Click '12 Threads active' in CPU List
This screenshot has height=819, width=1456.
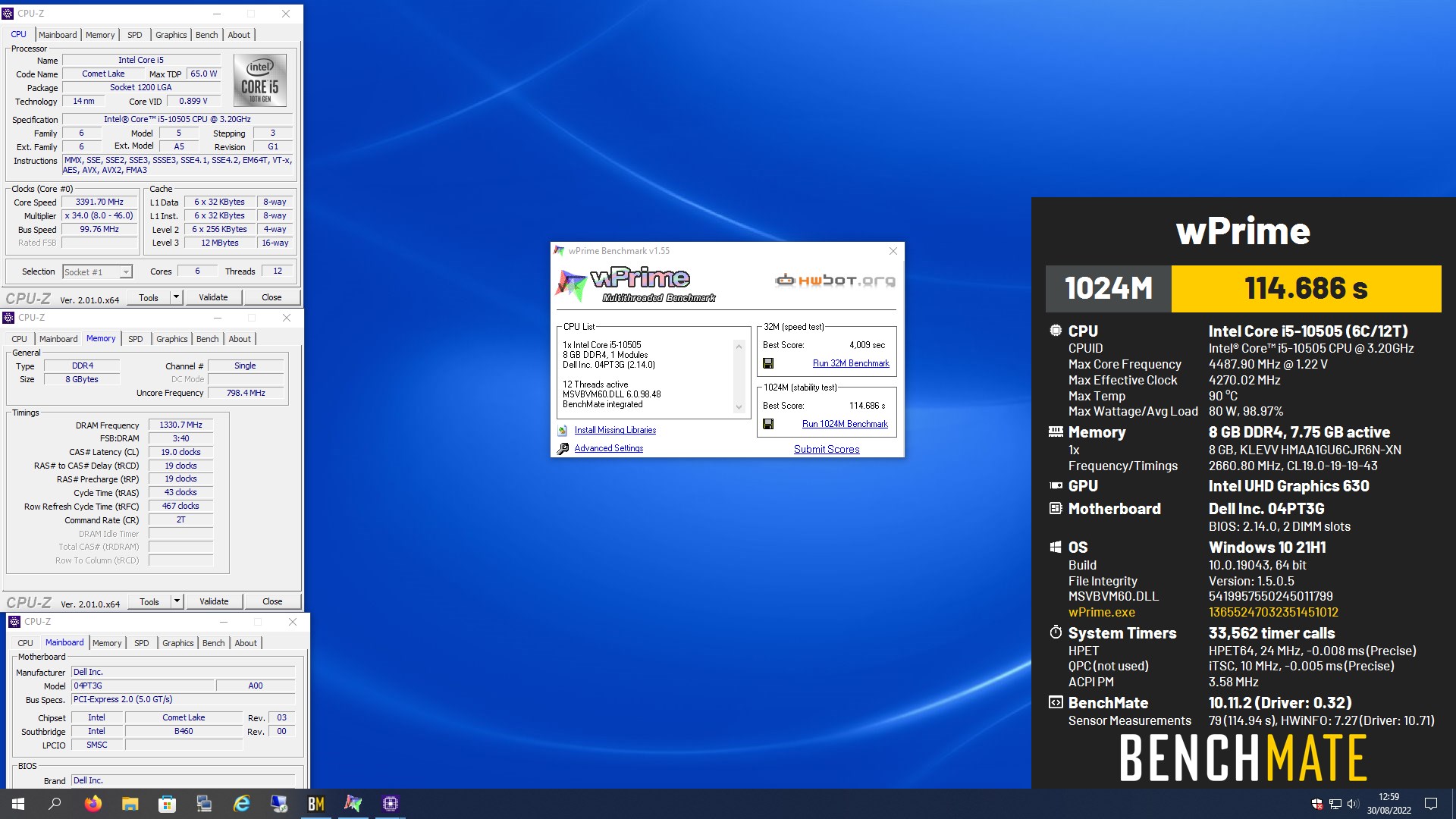click(595, 384)
